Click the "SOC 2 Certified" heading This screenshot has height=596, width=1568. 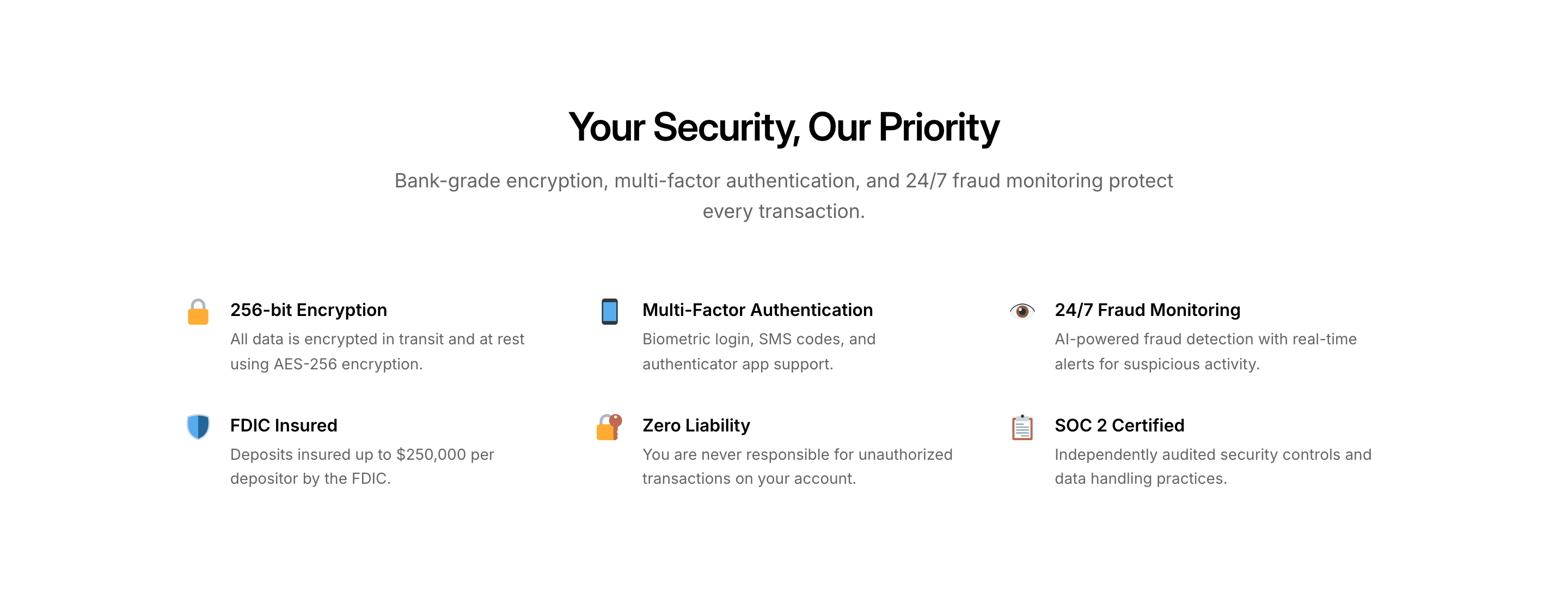coord(1119,425)
